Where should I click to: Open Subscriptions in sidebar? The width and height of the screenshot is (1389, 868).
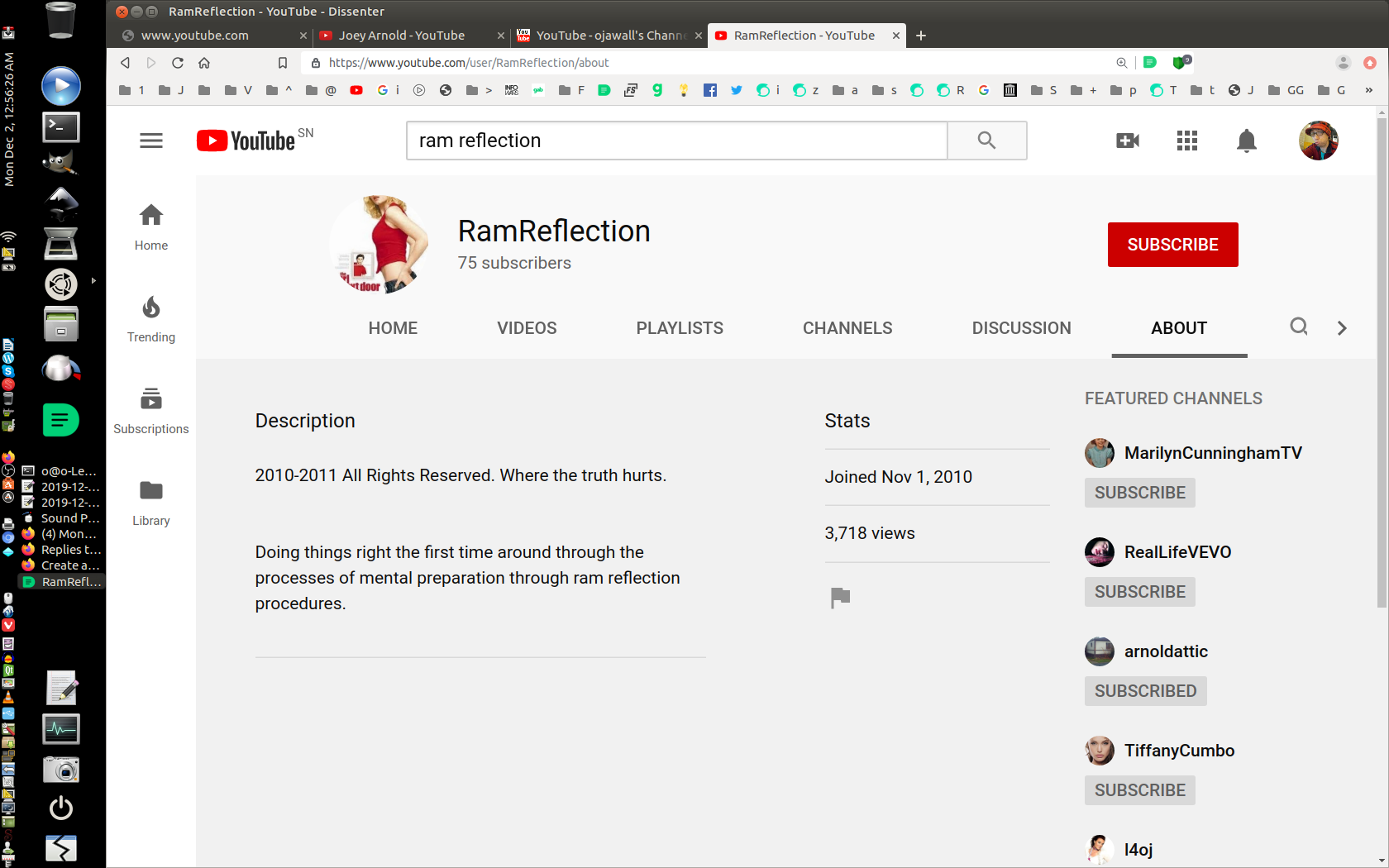[x=151, y=411]
